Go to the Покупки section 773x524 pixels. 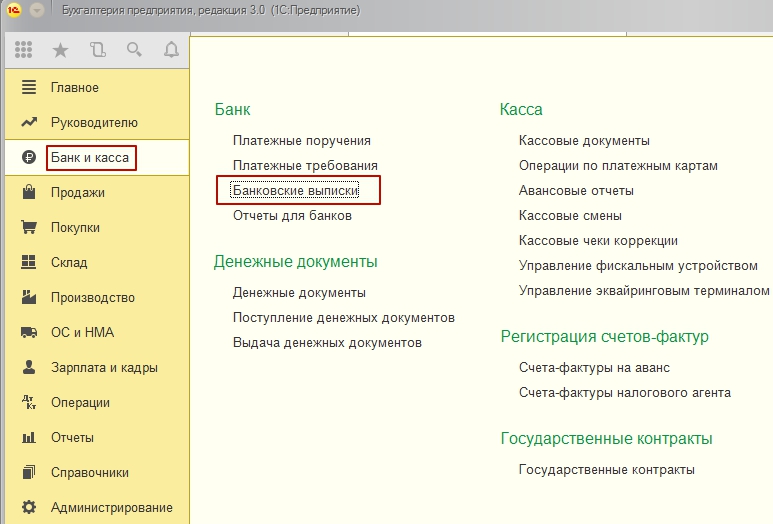[75, 228]
